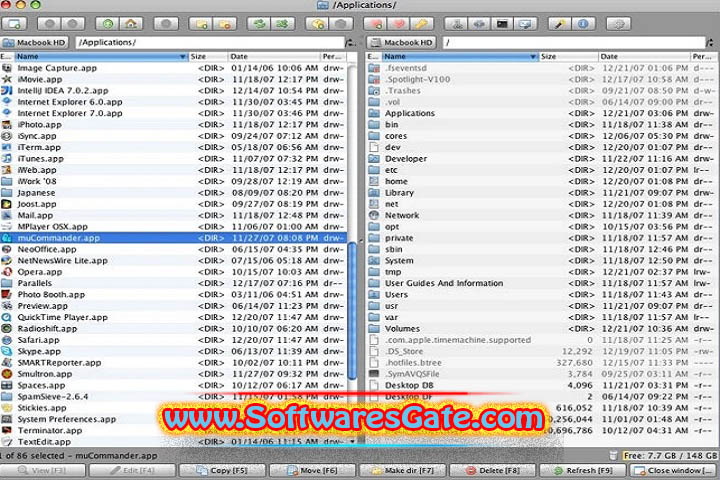Open Edit credentials key icon

[x=422, y=24]
